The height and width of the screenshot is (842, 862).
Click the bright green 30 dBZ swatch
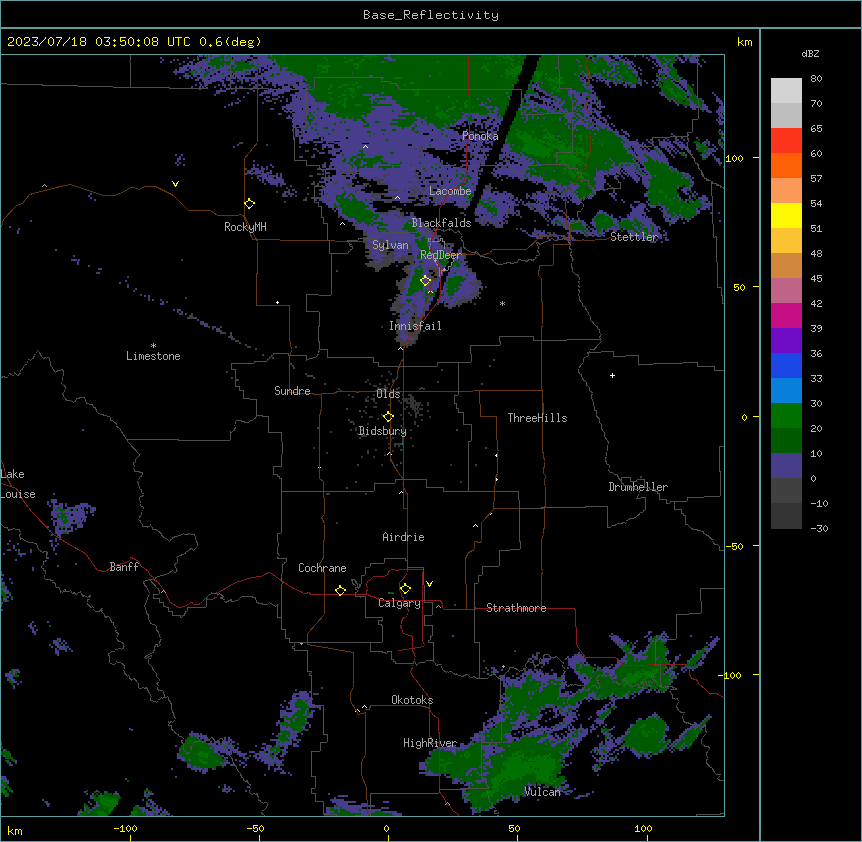click(786, 416)
